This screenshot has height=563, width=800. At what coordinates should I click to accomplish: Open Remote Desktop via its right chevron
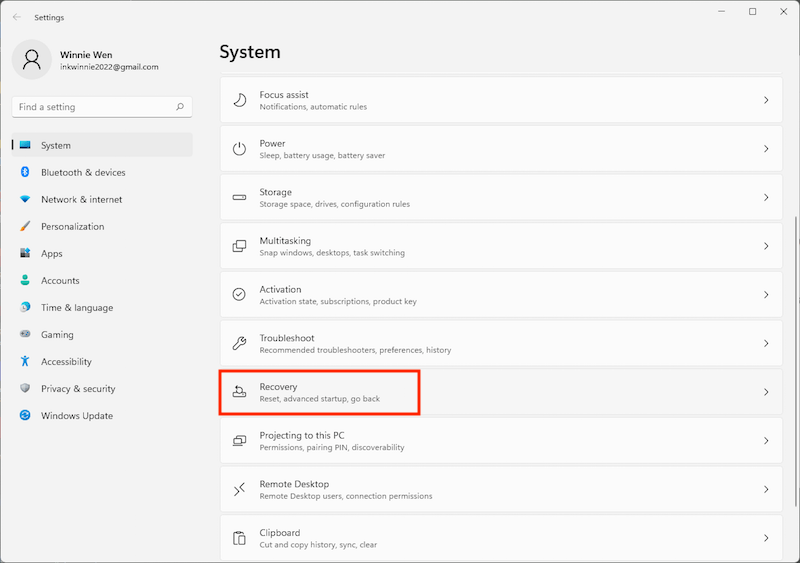click(766, 489)
